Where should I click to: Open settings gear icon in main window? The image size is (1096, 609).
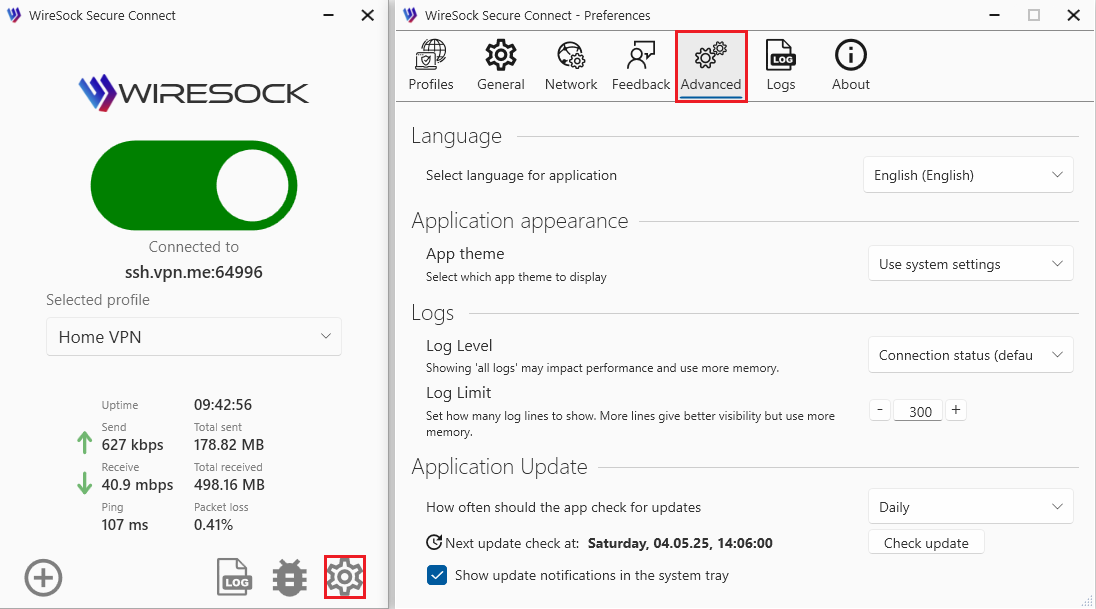point(345,577)
